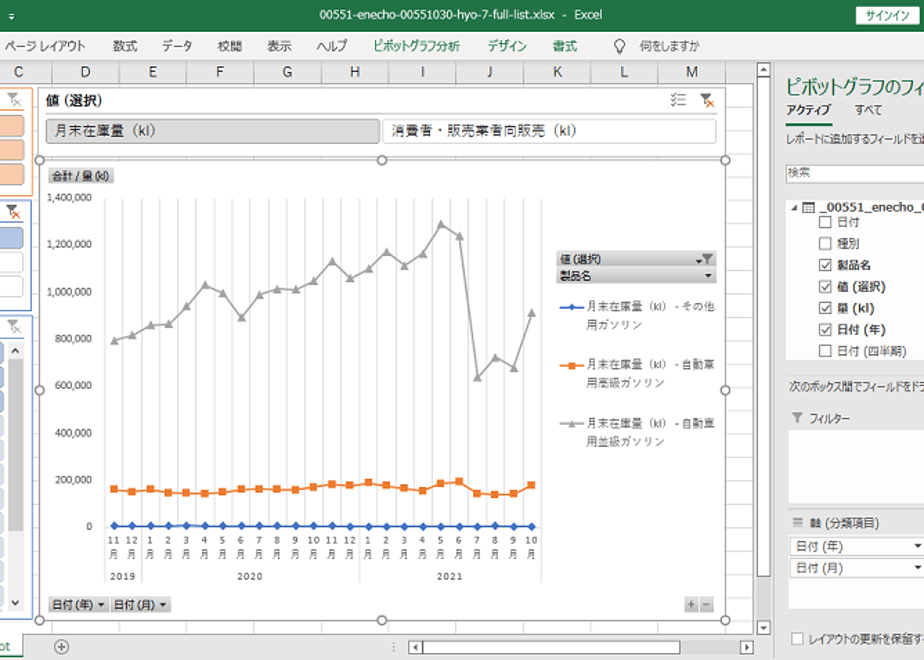Open ページレイアウト ribbon tab

(x=45, y=46)
